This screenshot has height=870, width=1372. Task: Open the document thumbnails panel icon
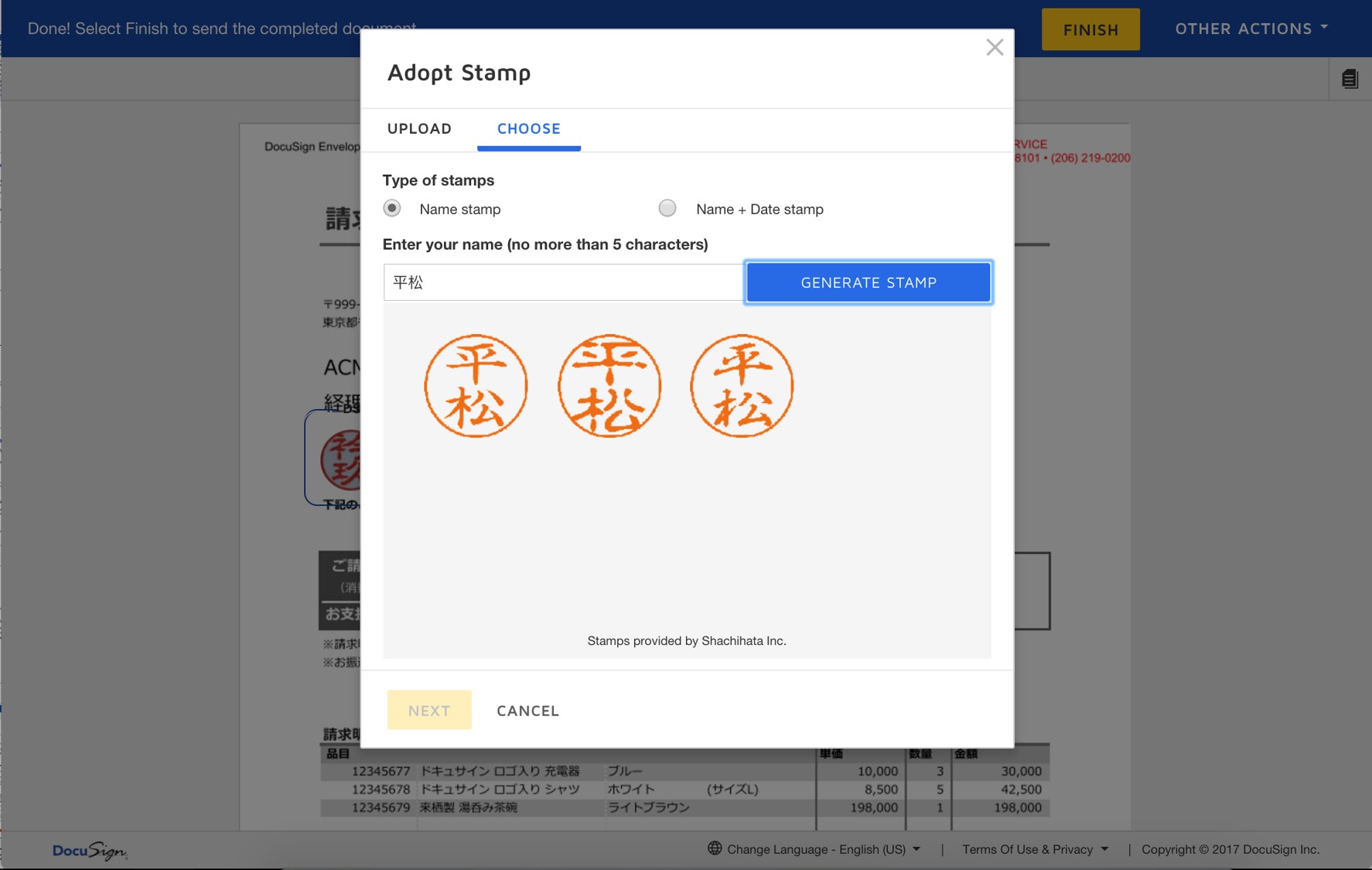coord(1349,78)
